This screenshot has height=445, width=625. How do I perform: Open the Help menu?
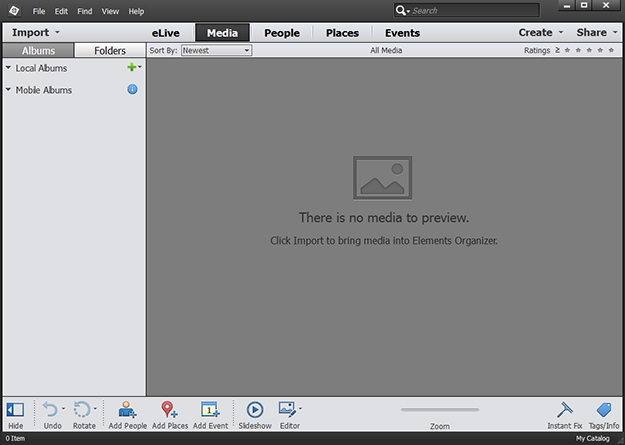136,11
